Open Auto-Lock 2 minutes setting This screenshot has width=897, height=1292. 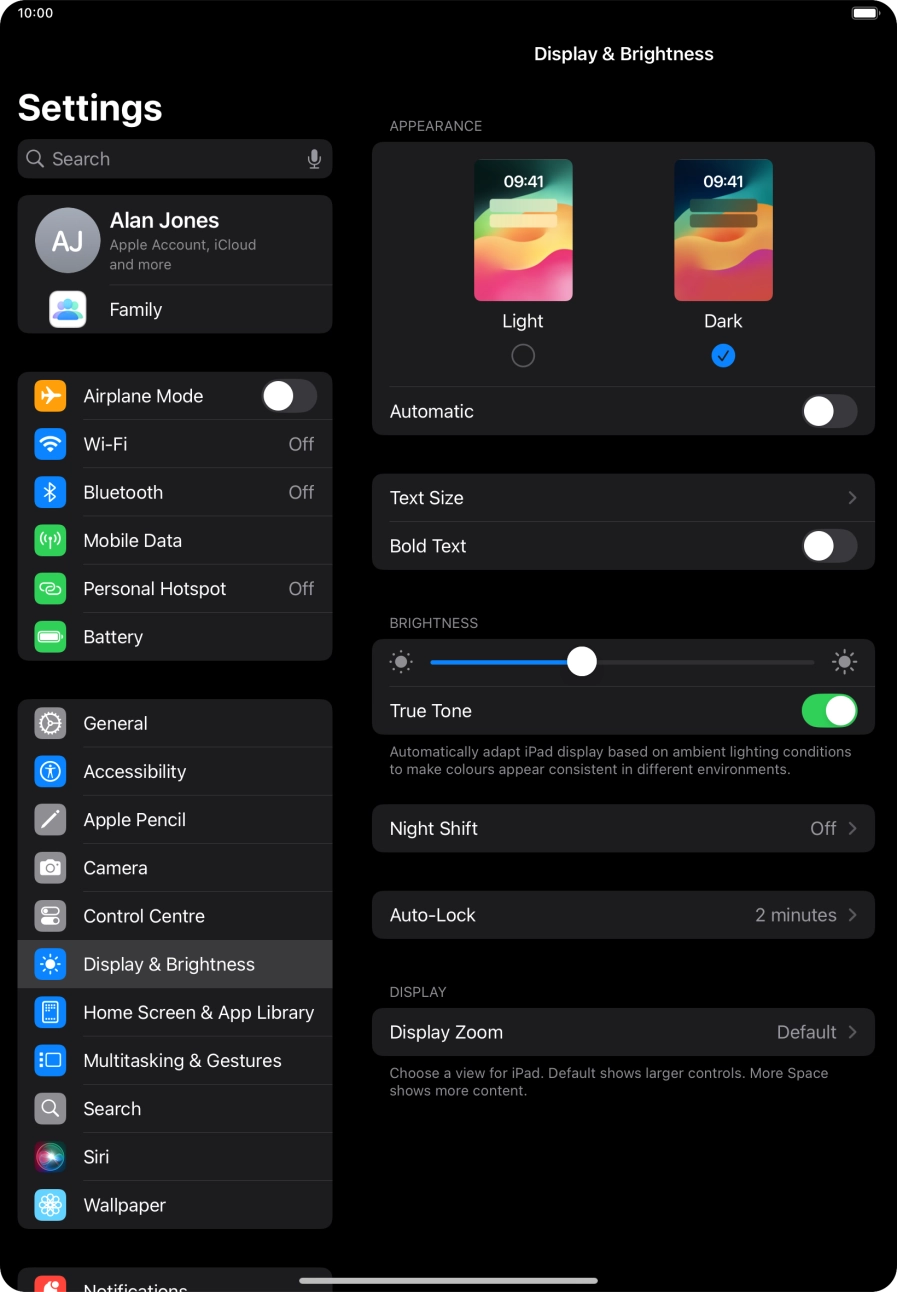point(623,915)
